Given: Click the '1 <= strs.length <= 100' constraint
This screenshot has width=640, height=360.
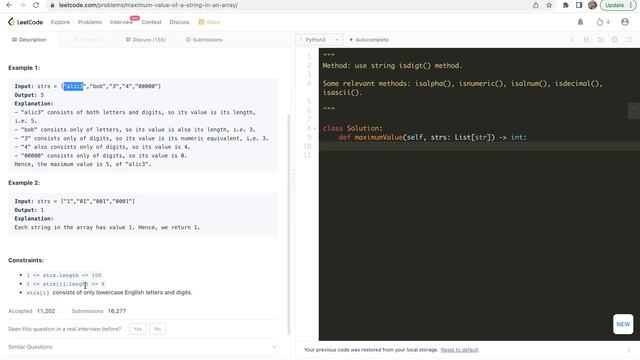Looking at the screenshot, I should click(64, 275).
